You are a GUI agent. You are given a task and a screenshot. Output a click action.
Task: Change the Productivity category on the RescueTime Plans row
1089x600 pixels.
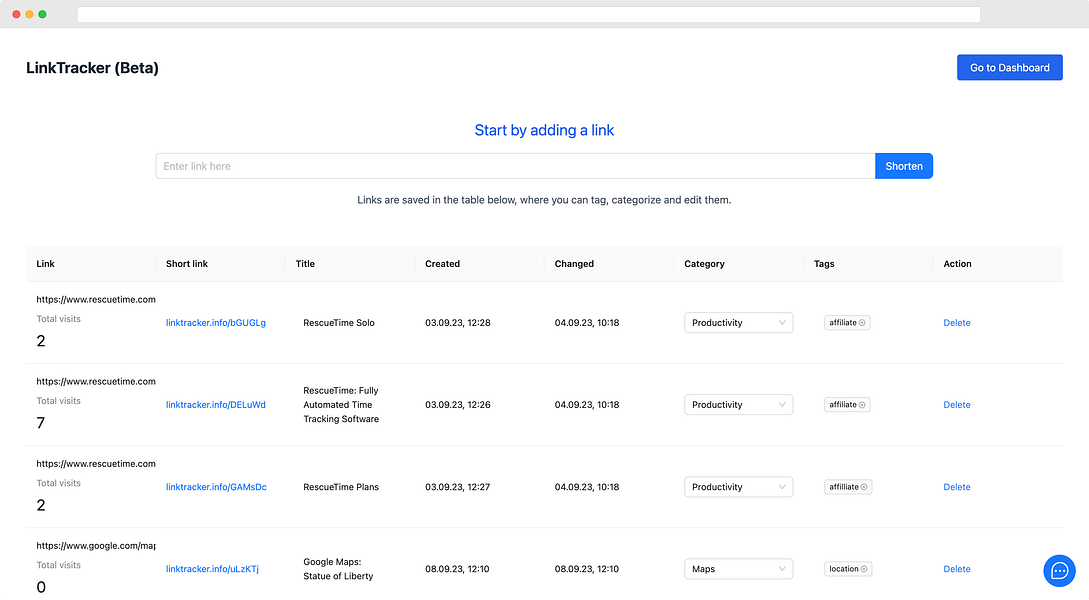tap(738, 486)
